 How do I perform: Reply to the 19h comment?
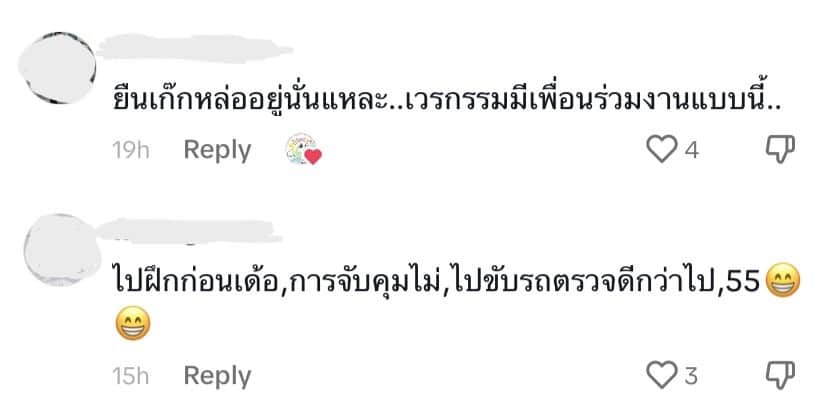[x=217, y=150]
